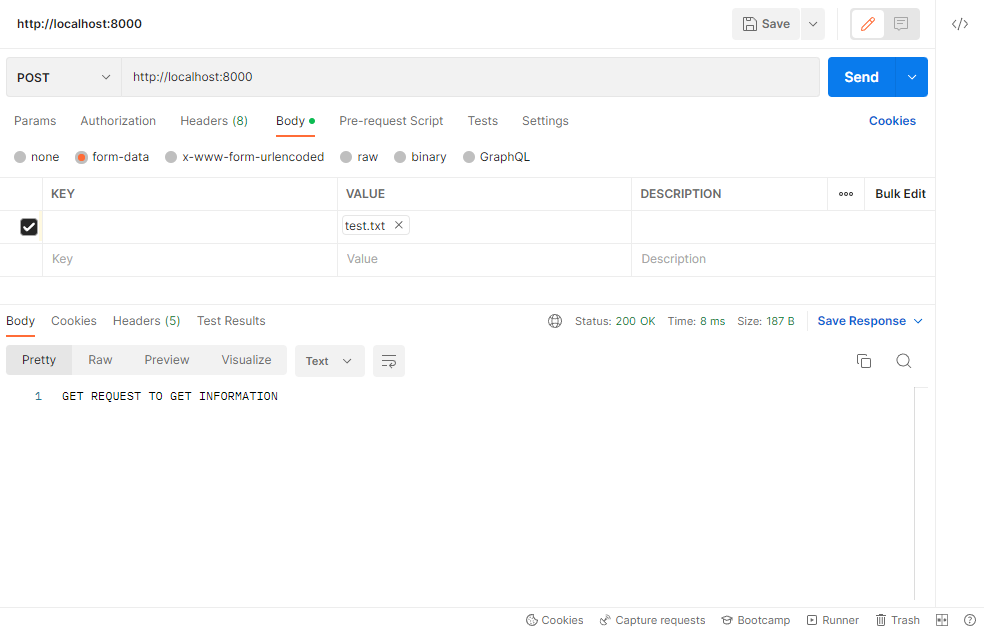Open the POST method dropdown
Screen dimensions: 984x632
64,77
